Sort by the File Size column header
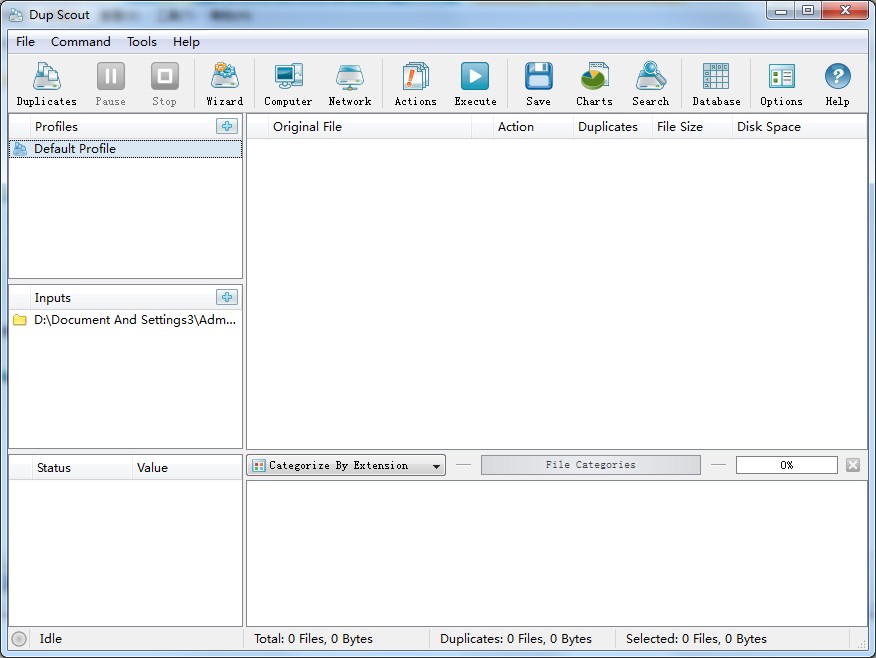 coord(680,127)
